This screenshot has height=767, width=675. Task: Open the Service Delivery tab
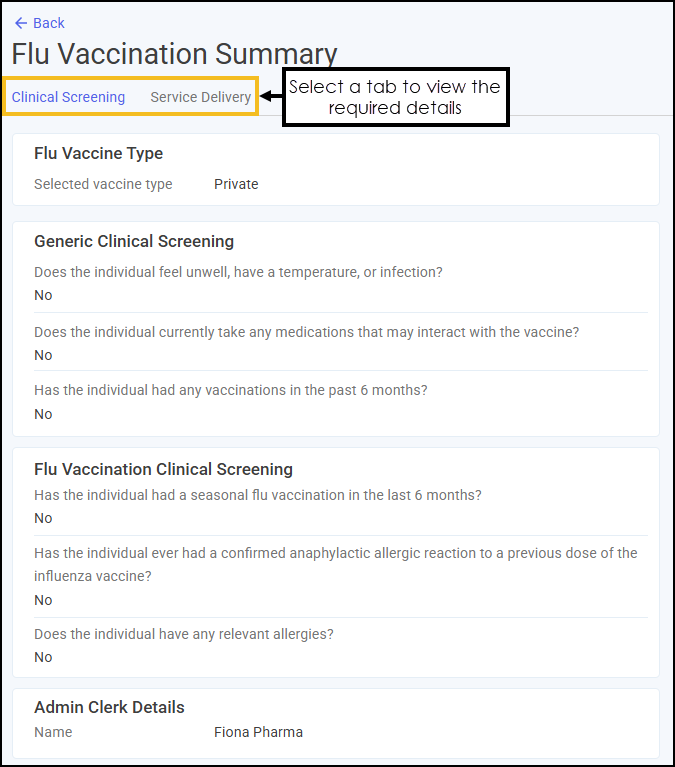[x=201, y=97]
